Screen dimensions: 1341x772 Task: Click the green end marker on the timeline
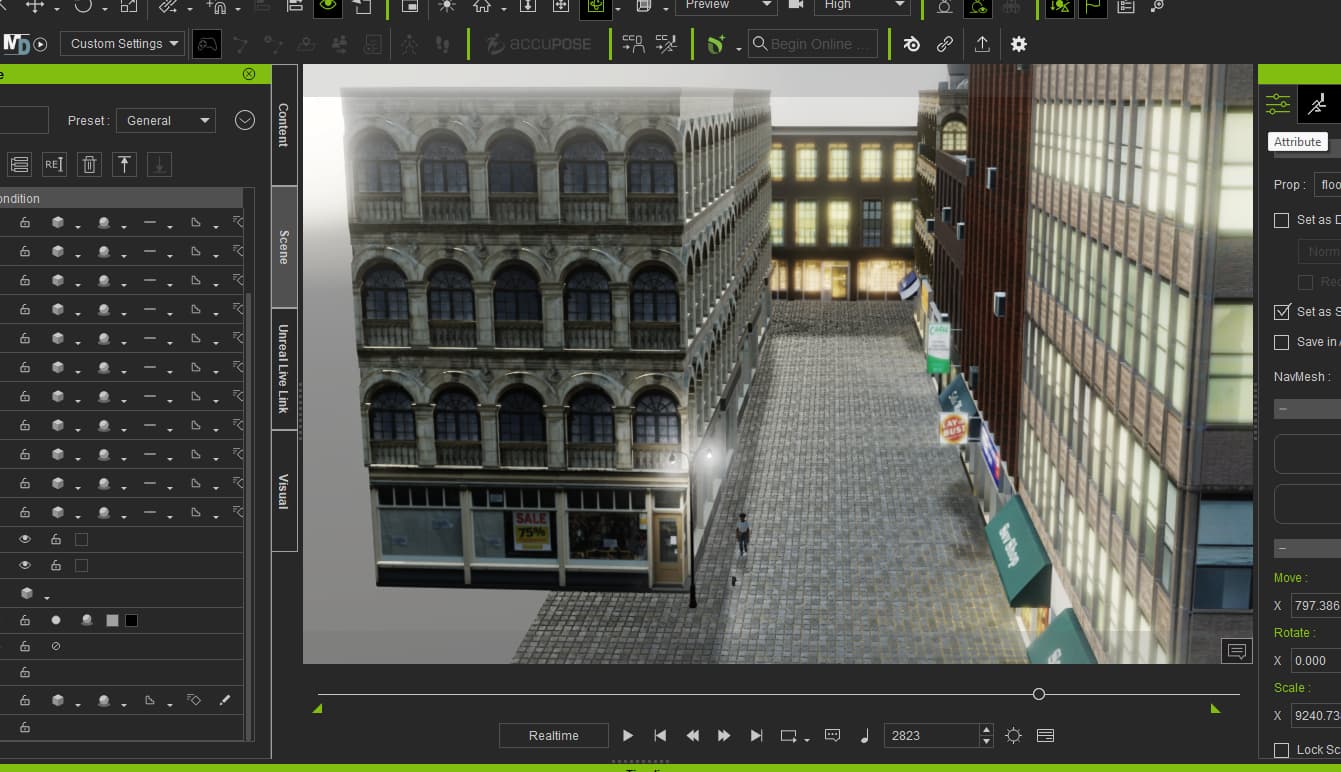pyautogui.click(x=1216, y=709)
